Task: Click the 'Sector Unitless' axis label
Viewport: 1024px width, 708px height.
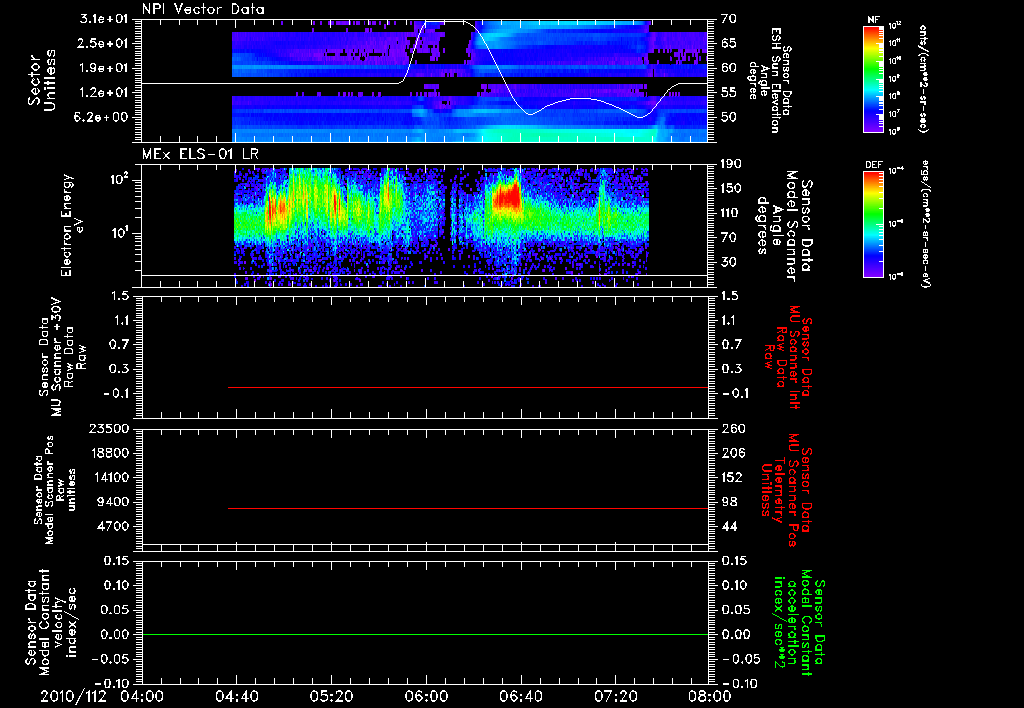Action: tap(42, 80)
